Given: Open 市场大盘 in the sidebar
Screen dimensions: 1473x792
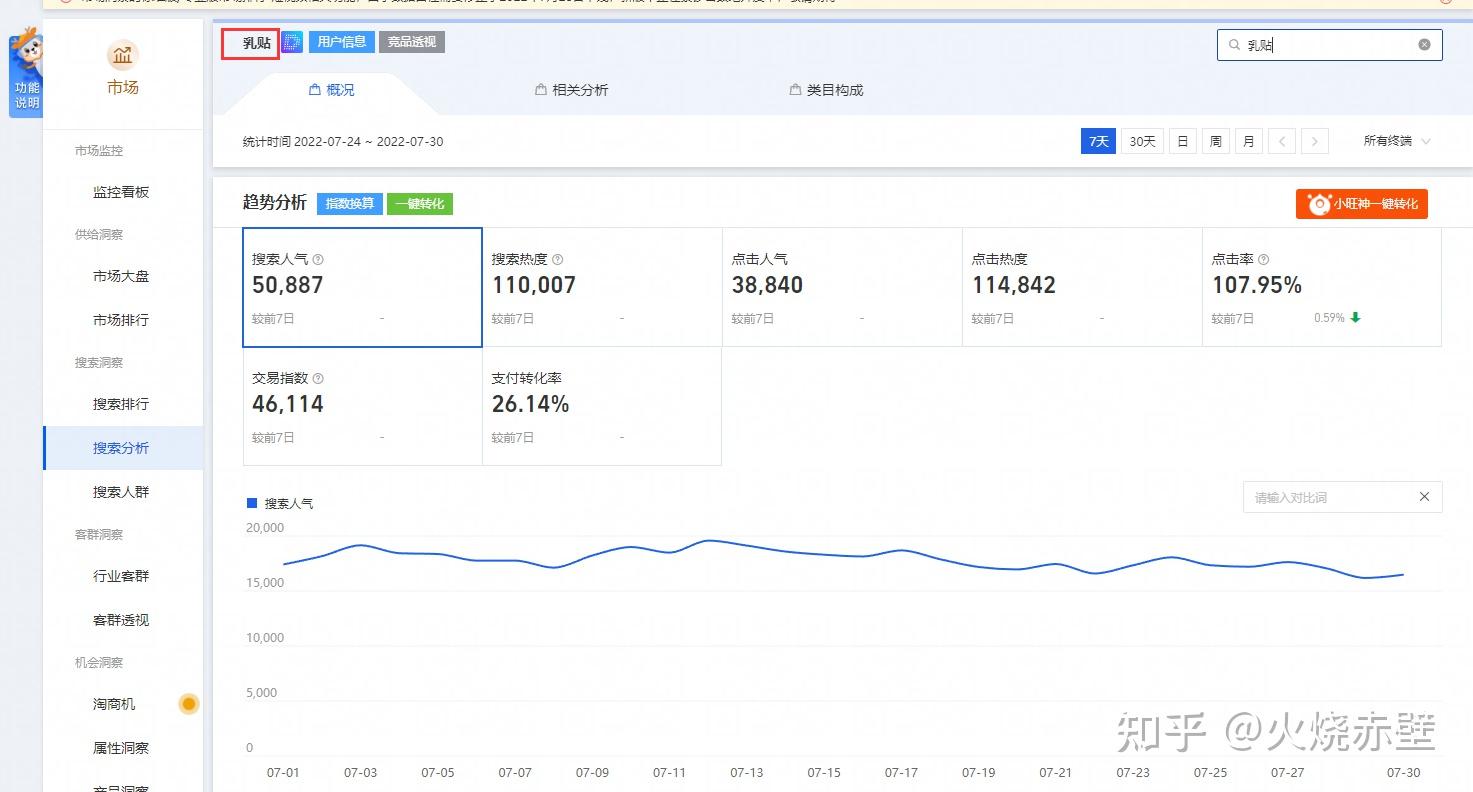Looking at the screenshot, I should coord(121,276).
